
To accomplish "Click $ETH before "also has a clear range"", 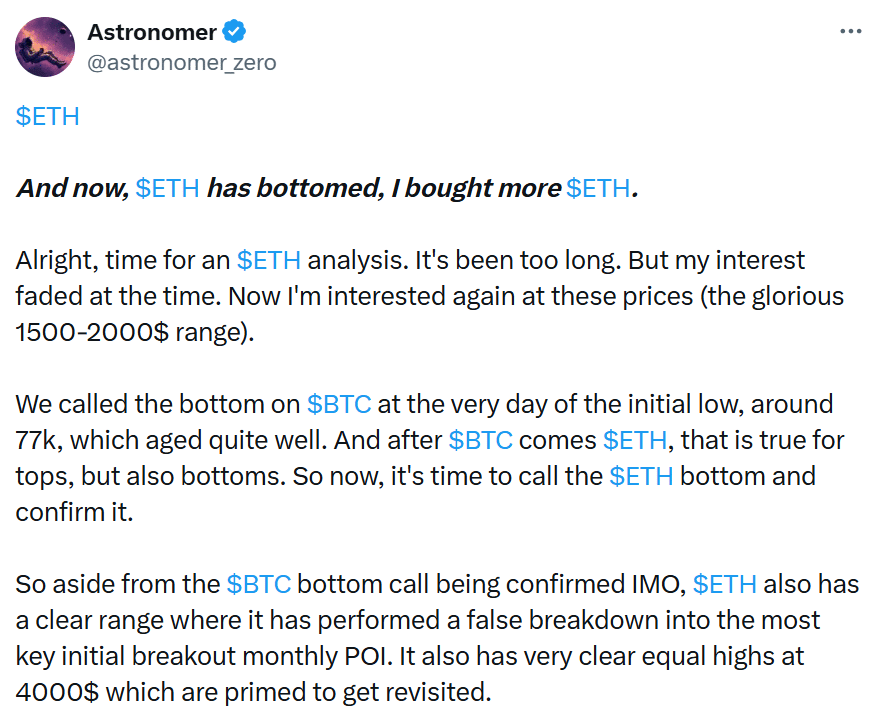I will coord(725,584).
